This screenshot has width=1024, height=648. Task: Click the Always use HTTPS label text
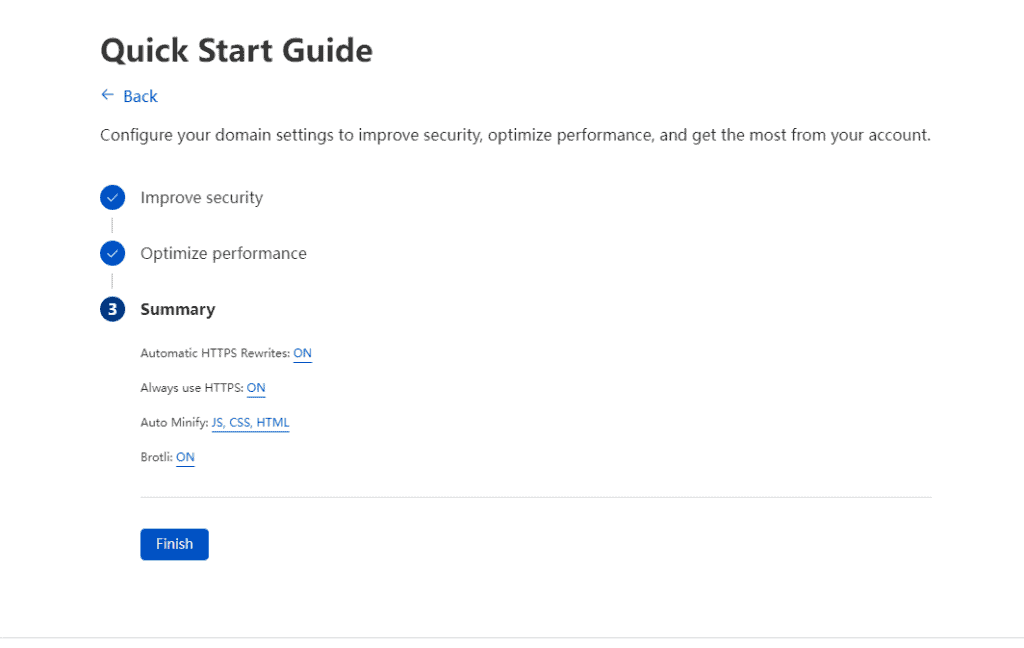point(192,388)
